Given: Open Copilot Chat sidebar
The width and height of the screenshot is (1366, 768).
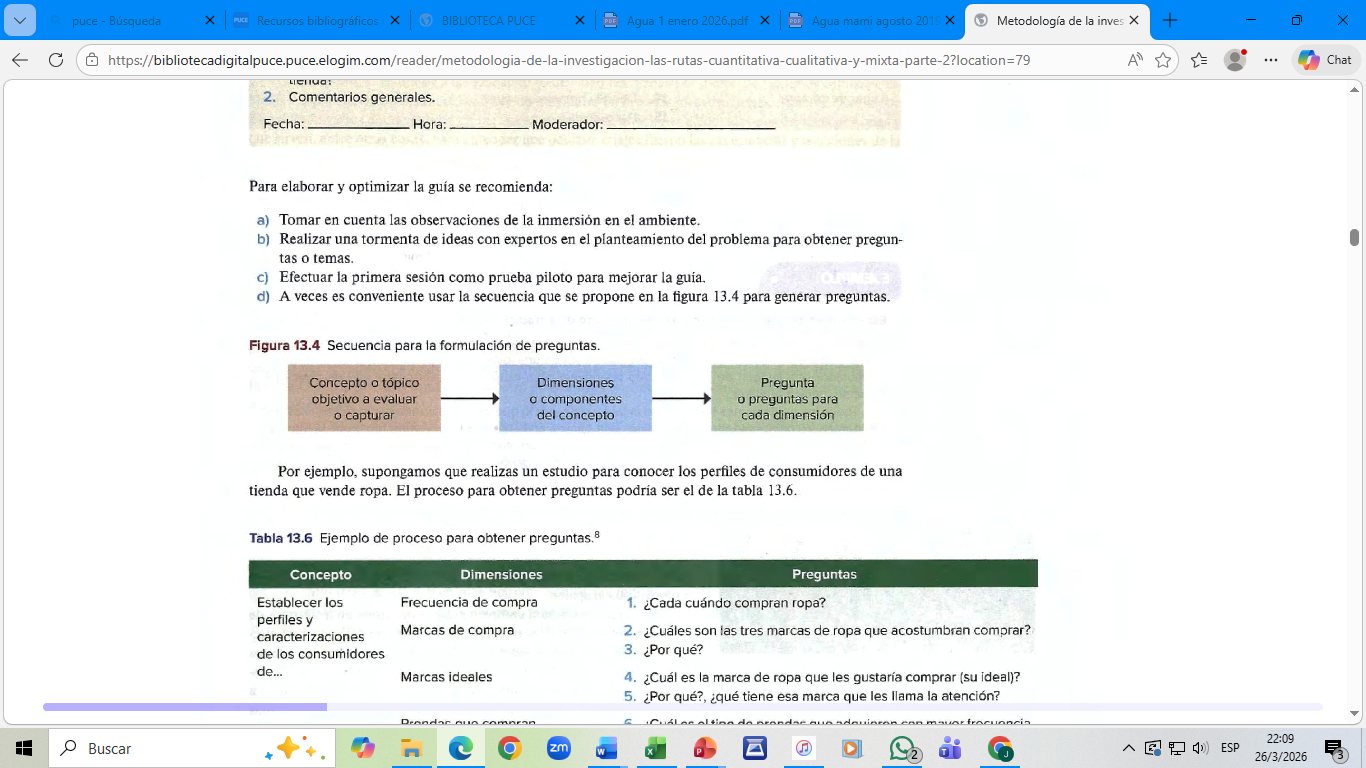Looking at the screenshot, I should 1326,60.
